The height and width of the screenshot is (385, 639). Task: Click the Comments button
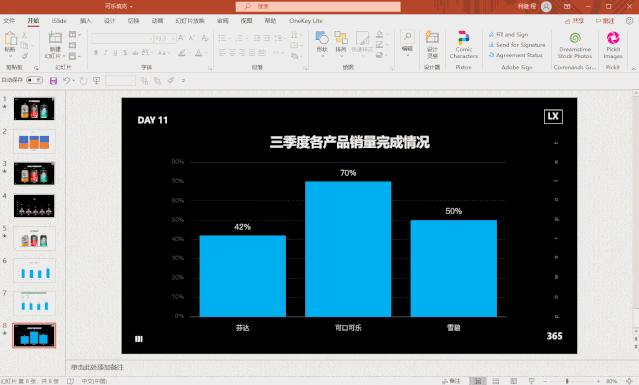tap(605, 20)
